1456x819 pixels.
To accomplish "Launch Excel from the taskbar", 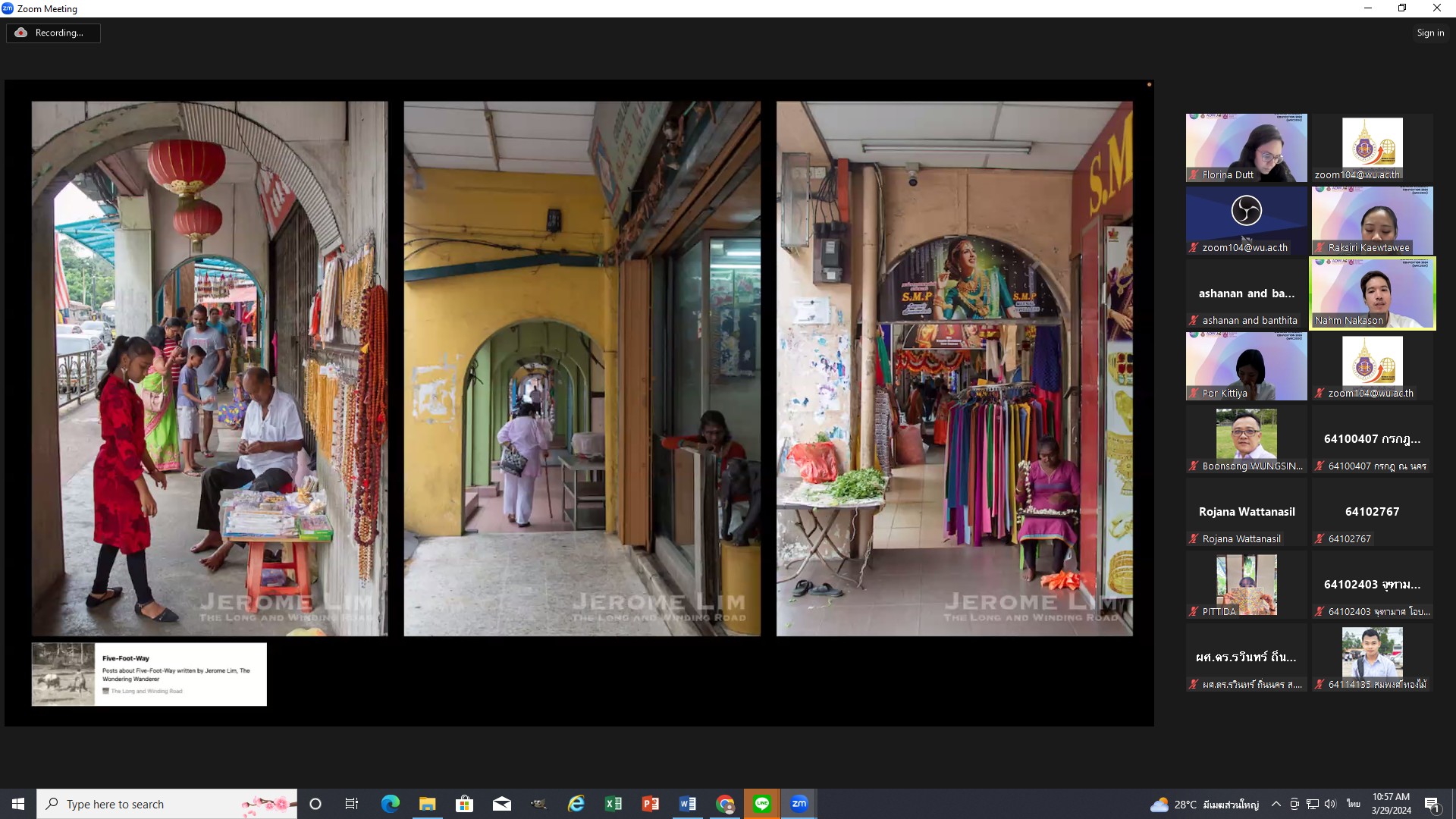I will tap(613, 804).
